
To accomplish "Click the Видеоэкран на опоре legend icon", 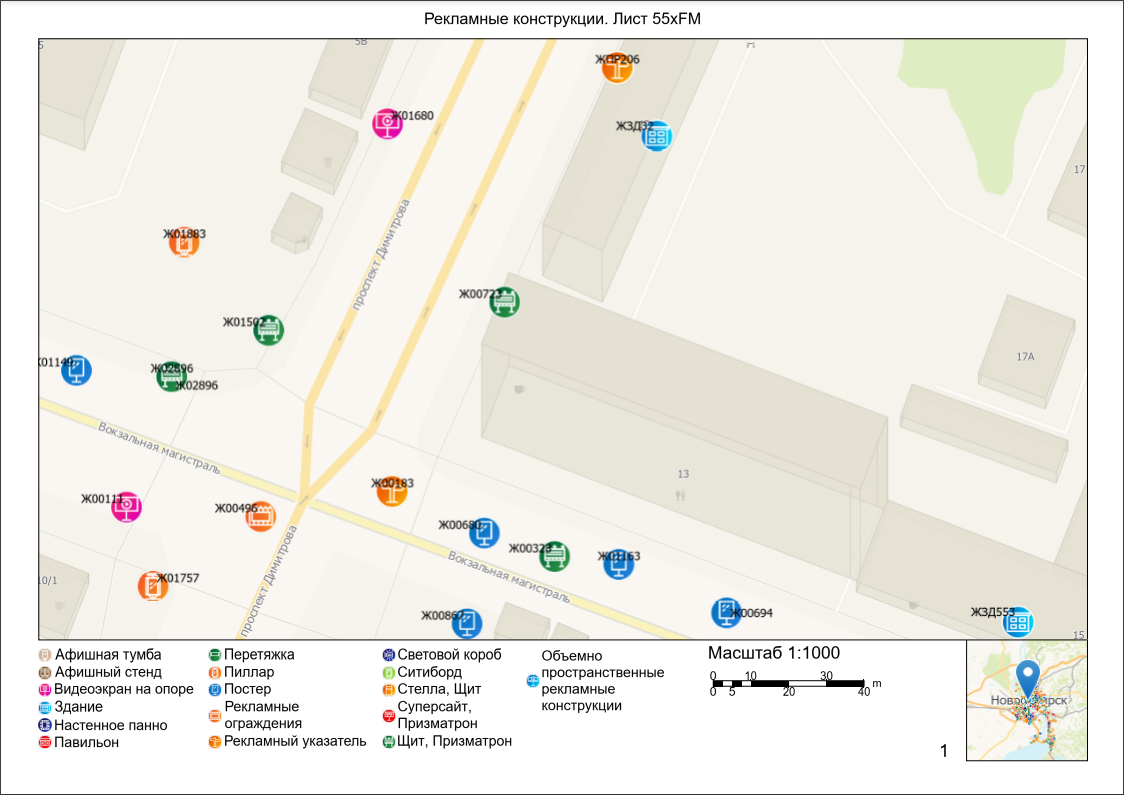I will pyautogui.click(x=45, y=690).
